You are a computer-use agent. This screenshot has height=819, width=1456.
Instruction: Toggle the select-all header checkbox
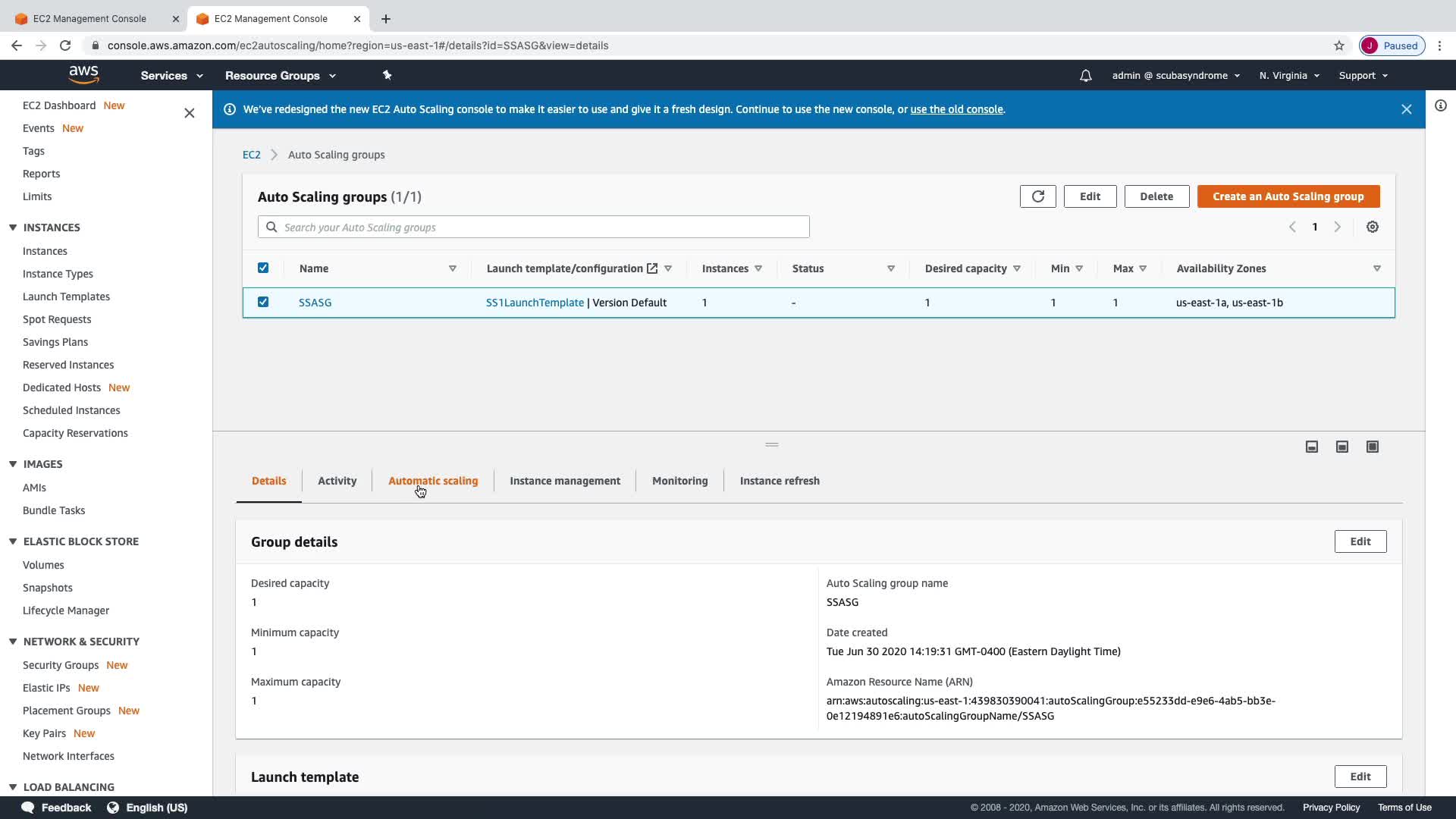click(263, 268)
